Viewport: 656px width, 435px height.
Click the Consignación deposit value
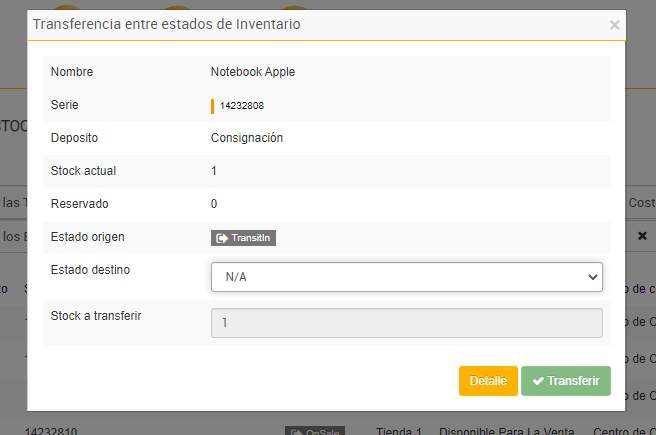tap(247, 138)
